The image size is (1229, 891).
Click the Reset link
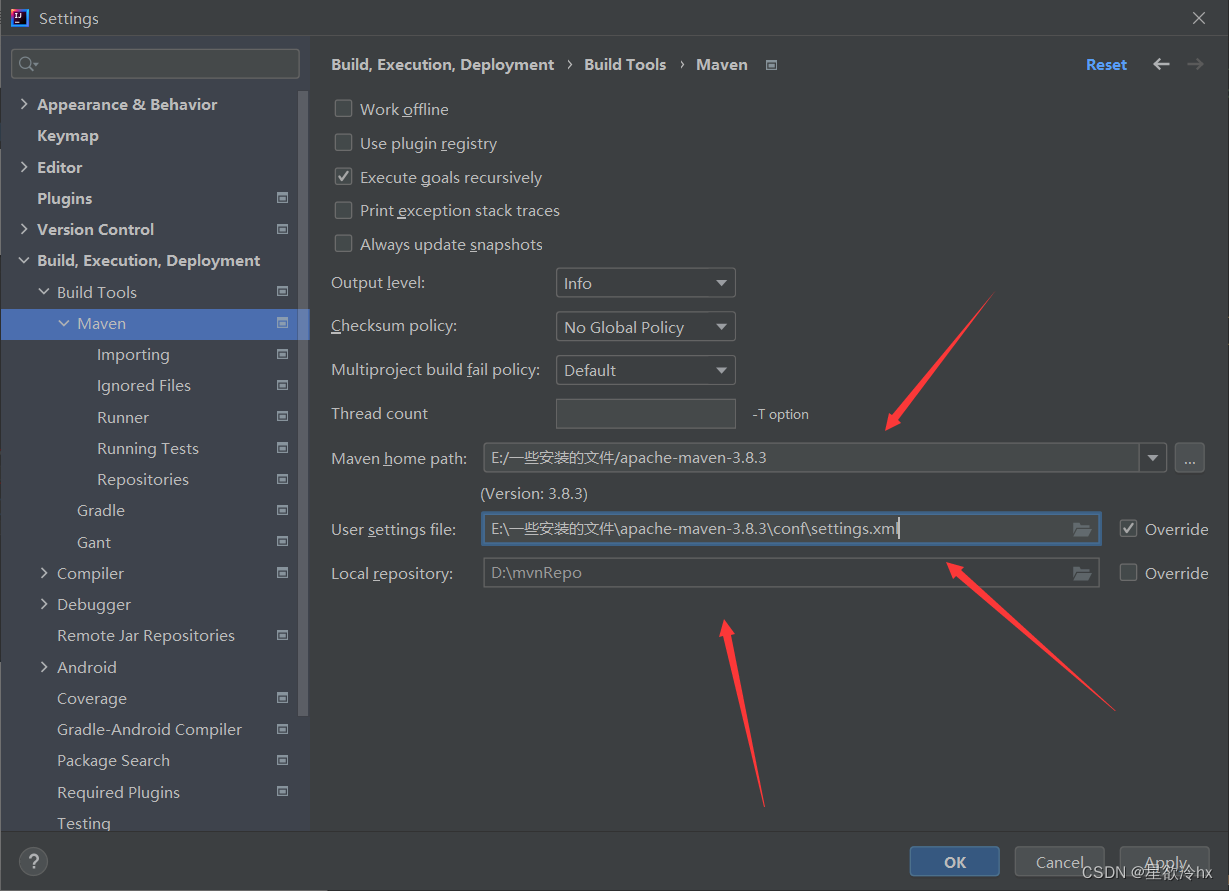click(1106, 64)
